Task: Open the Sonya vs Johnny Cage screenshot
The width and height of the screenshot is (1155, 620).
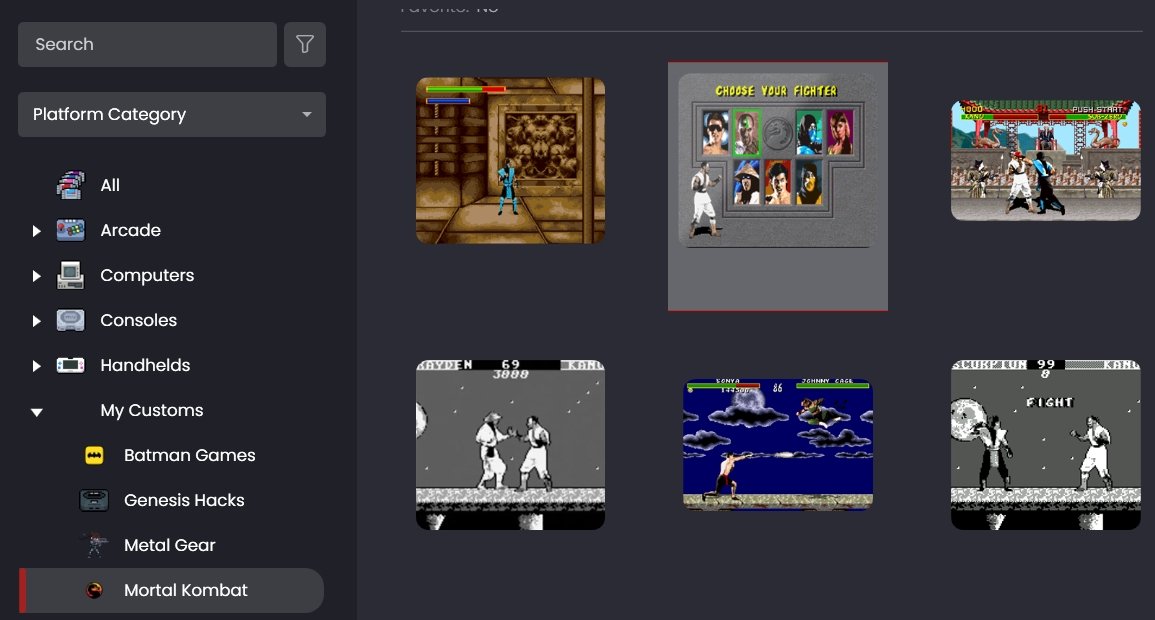Action: click(778, 445)
